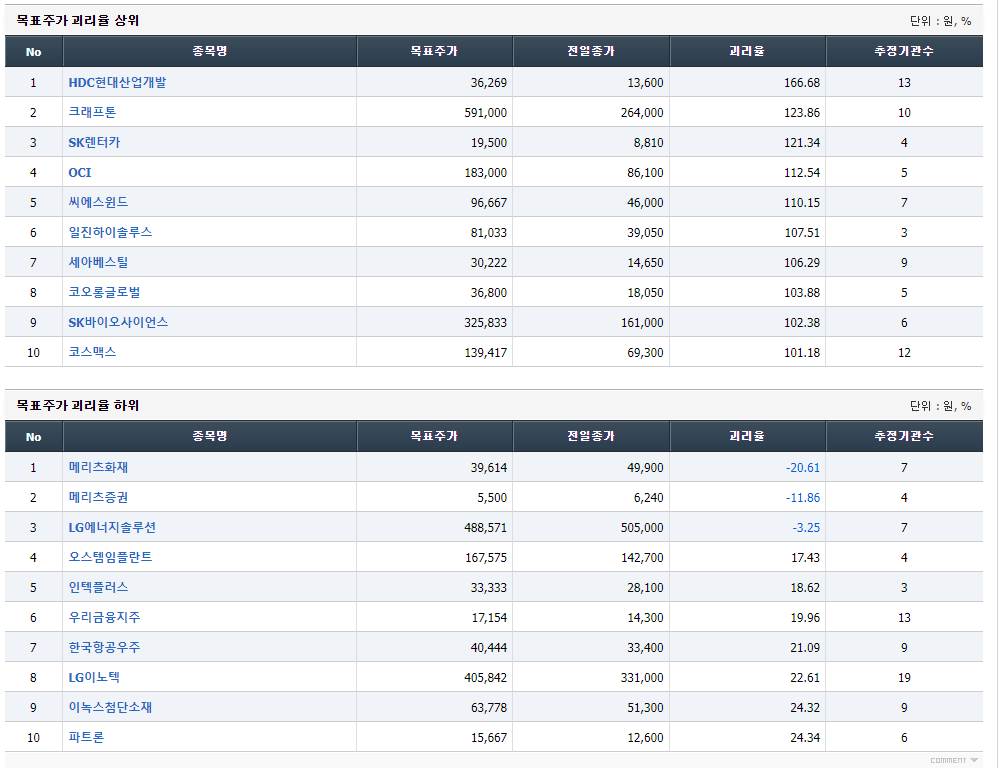Image resolution: width=1005 pixels, height=768 pixels.
Task: Click the 101.18 gap ratio value
Action: pyautogui.click(x=802, y=353)
